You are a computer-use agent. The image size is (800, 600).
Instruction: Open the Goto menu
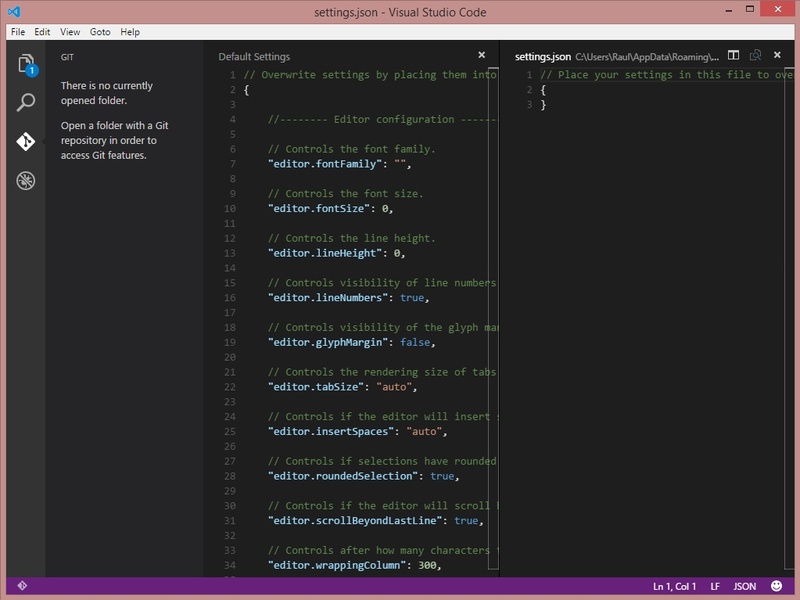point(100,32)
